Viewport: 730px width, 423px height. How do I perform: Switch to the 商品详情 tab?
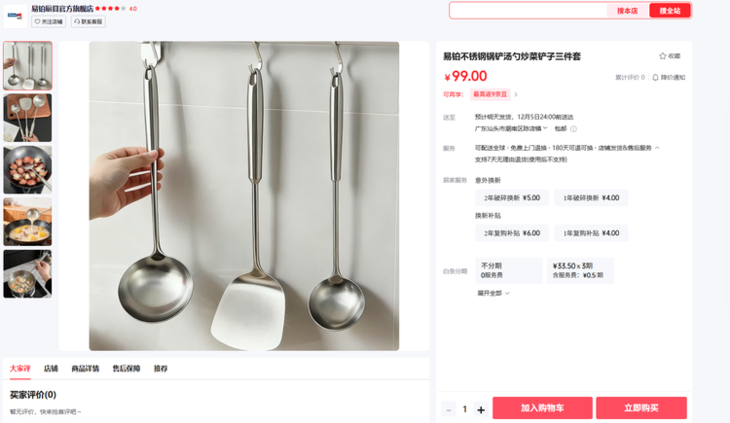[85, 369]
